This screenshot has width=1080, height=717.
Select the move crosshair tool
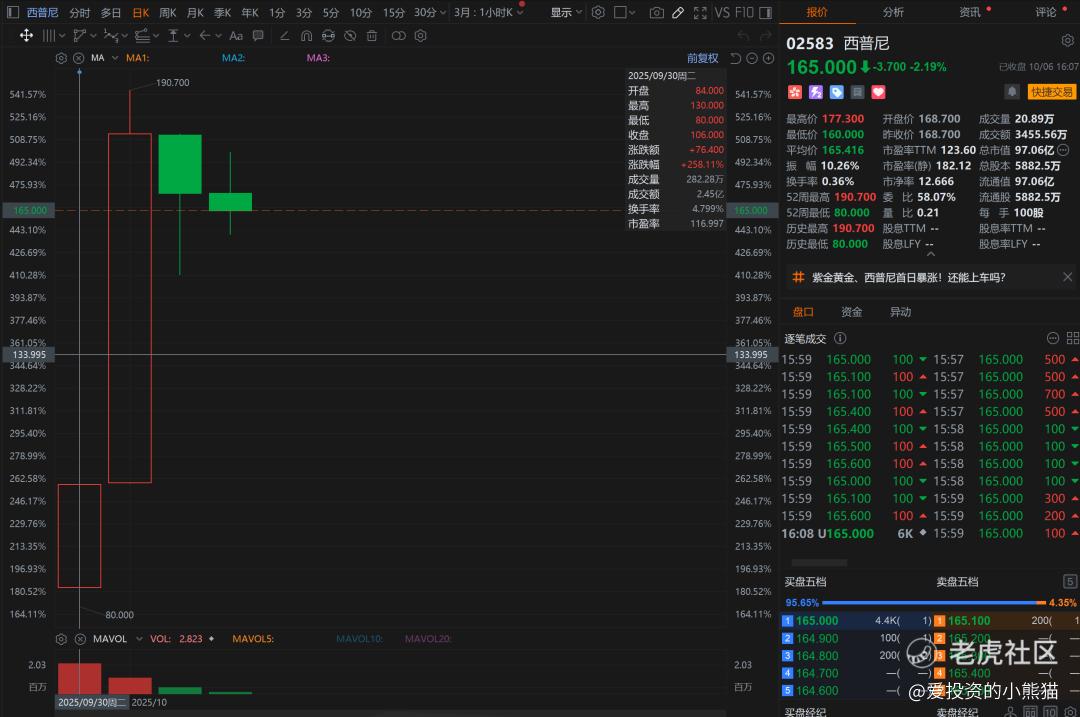point(26,35)
